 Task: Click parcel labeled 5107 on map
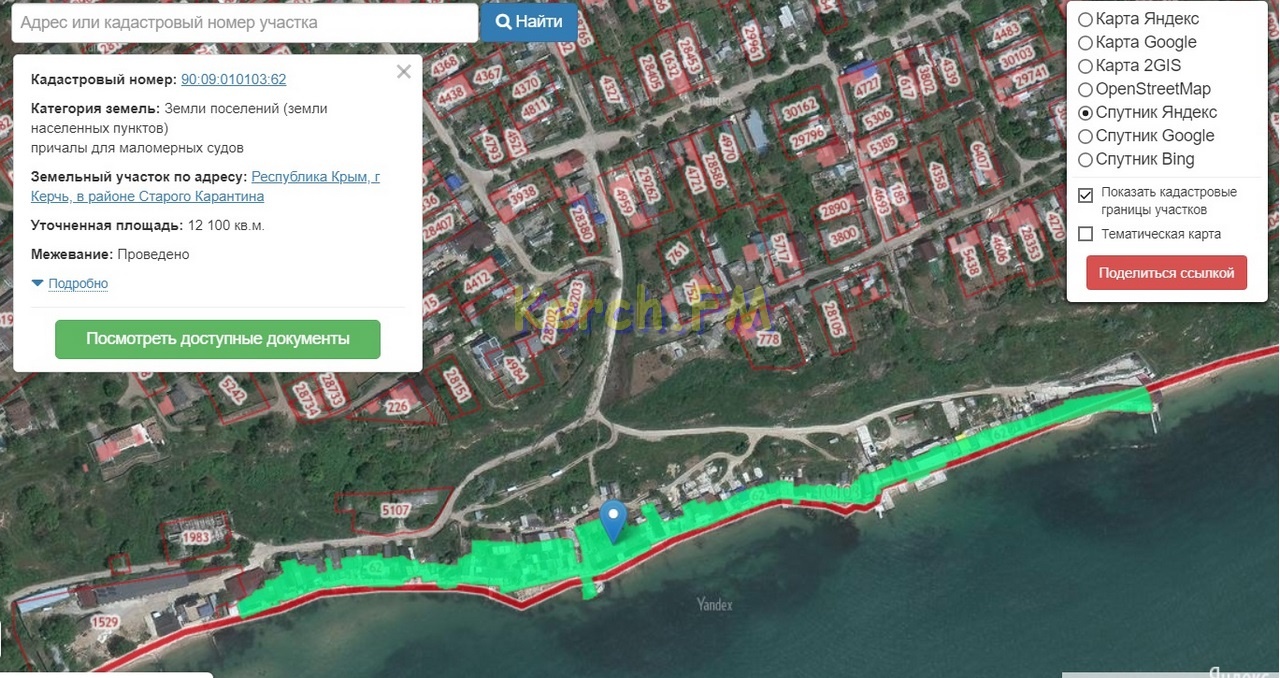click(x=396, y=510)
